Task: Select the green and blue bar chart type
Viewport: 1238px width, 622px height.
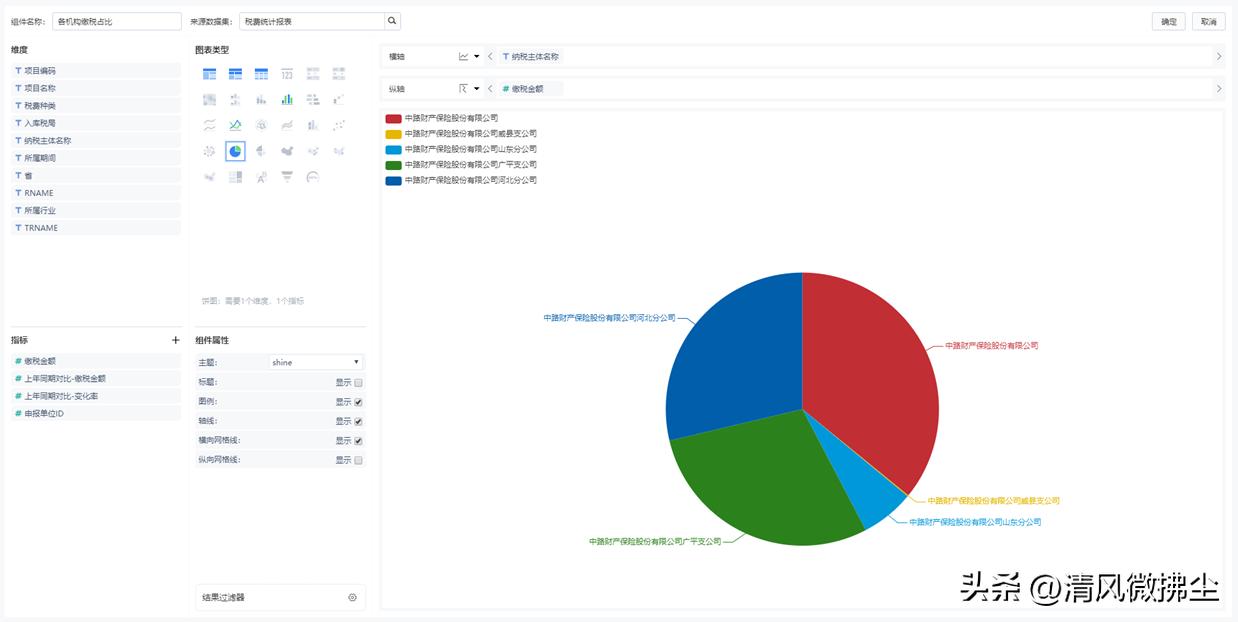Action: point(287,100)
